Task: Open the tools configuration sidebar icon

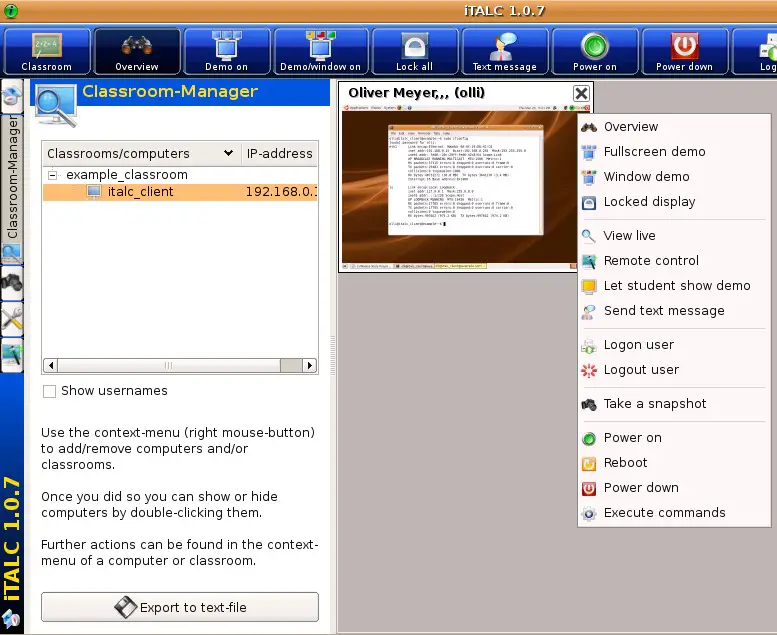Action: pyautogui.click(x=12, y=318)
